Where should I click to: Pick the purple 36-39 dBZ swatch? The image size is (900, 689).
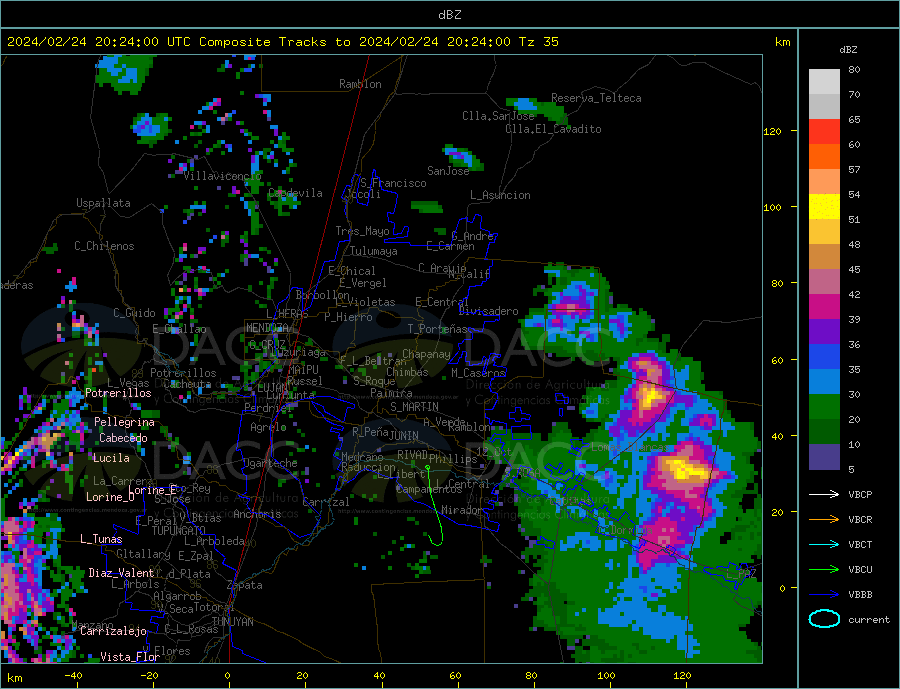coord(824,332)
